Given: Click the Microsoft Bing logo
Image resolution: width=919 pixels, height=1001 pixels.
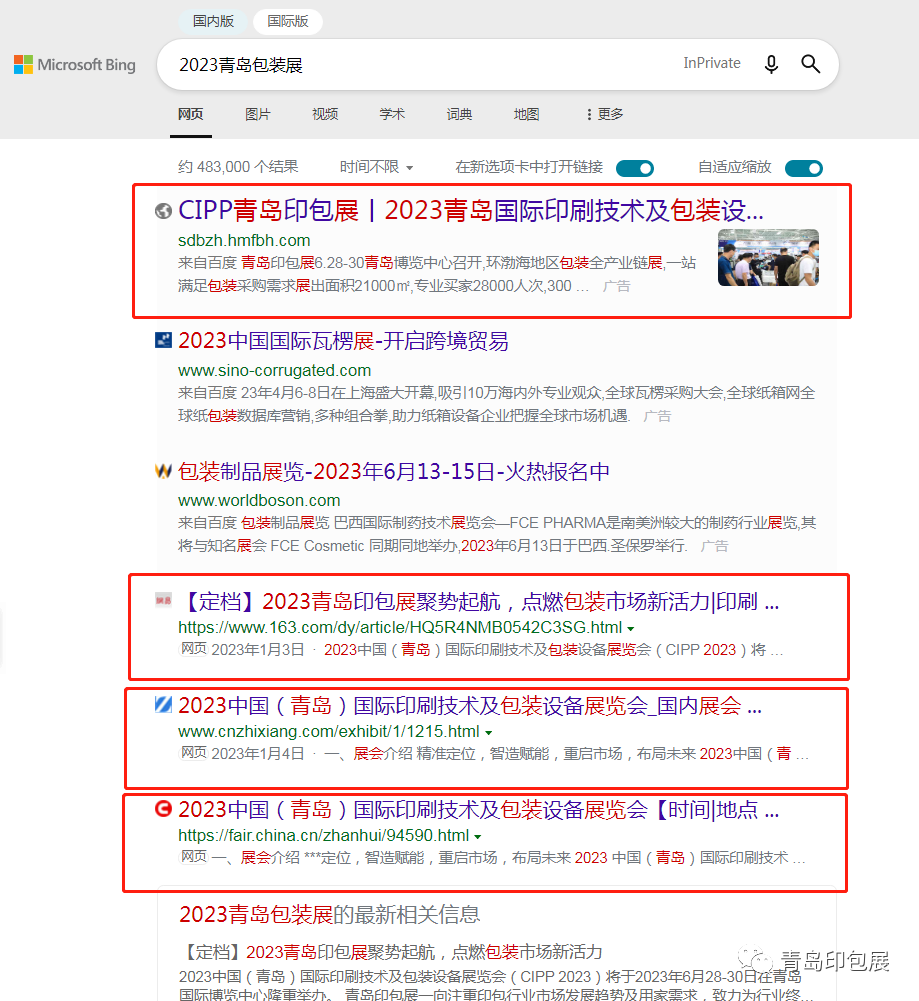Looking at the screenshot, I should point(75,64).
